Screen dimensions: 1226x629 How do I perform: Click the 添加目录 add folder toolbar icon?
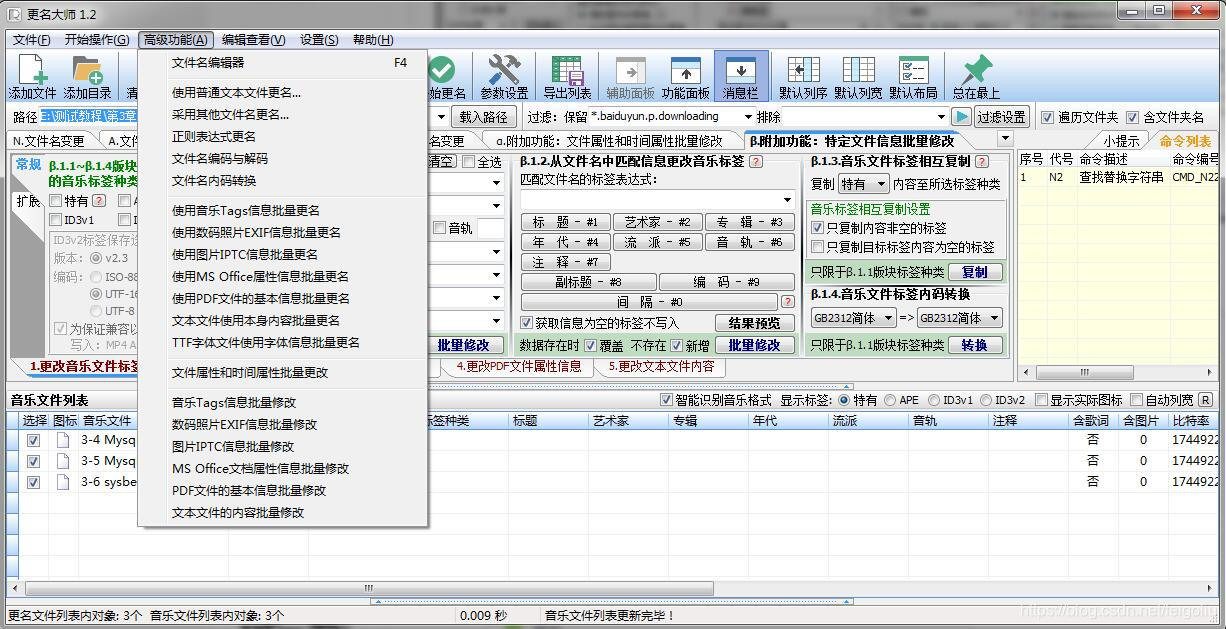88,77
